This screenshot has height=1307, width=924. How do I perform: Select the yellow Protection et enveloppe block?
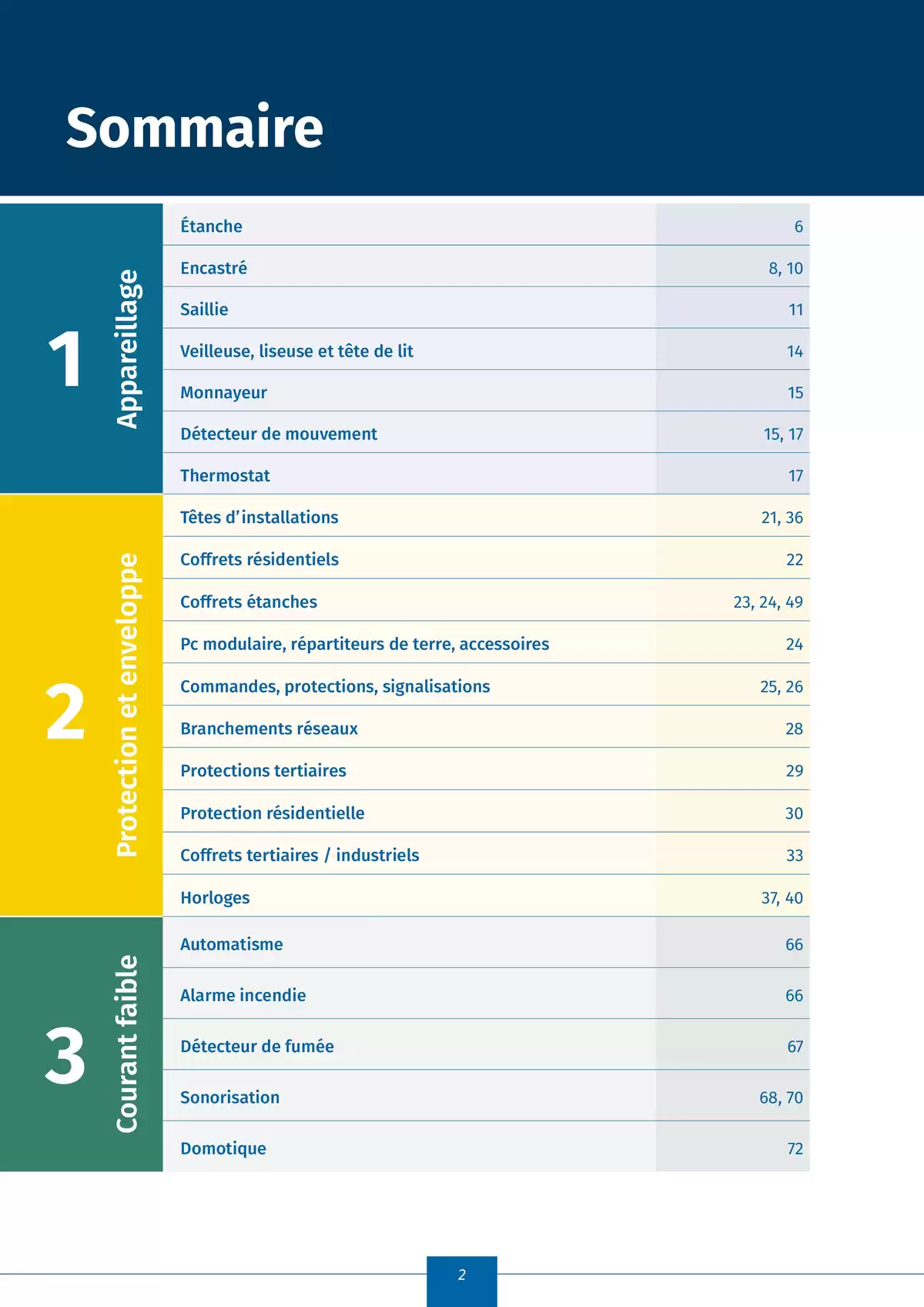click(x=81, y=705)
